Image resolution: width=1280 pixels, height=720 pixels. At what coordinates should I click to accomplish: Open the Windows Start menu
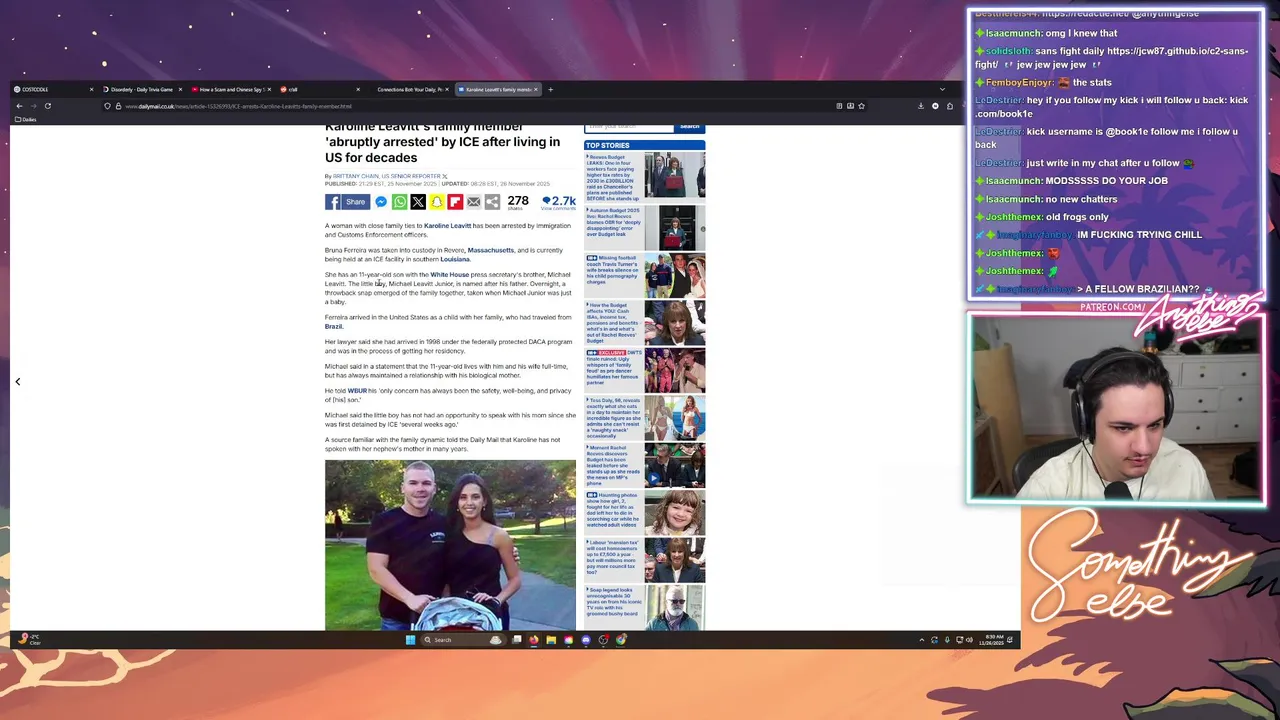click(410, 640)
